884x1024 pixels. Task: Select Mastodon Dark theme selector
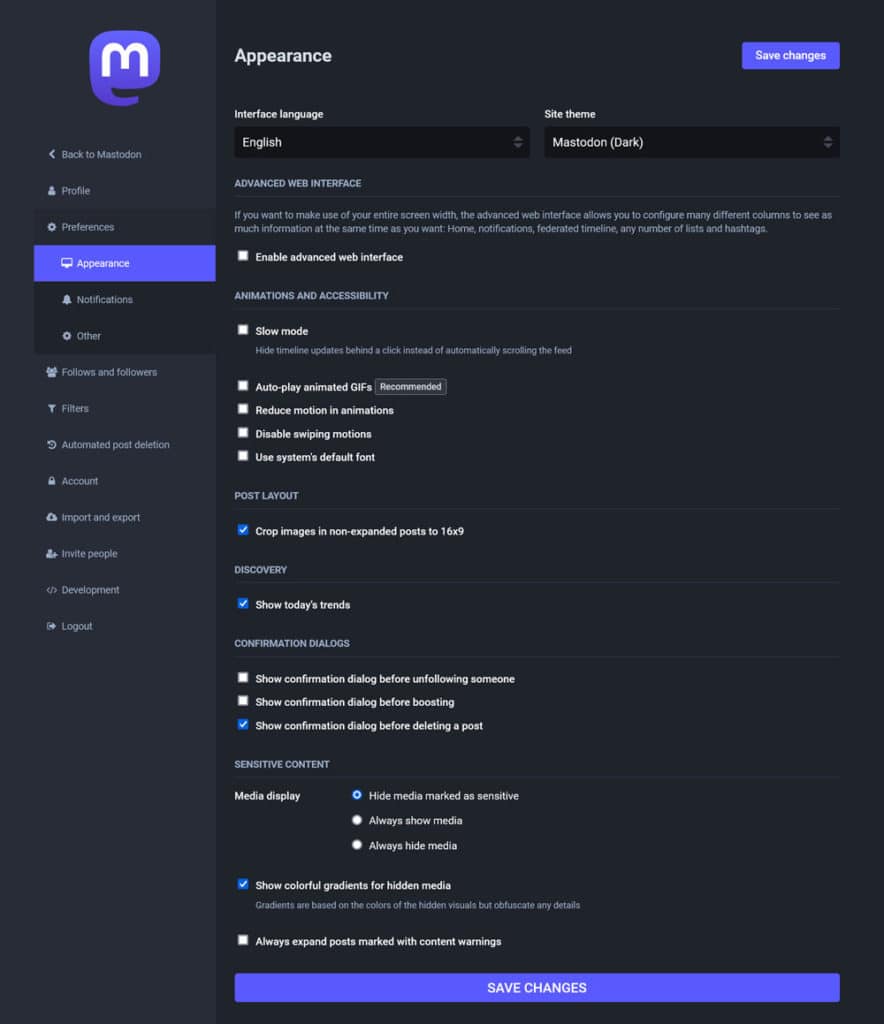(691, 142)
